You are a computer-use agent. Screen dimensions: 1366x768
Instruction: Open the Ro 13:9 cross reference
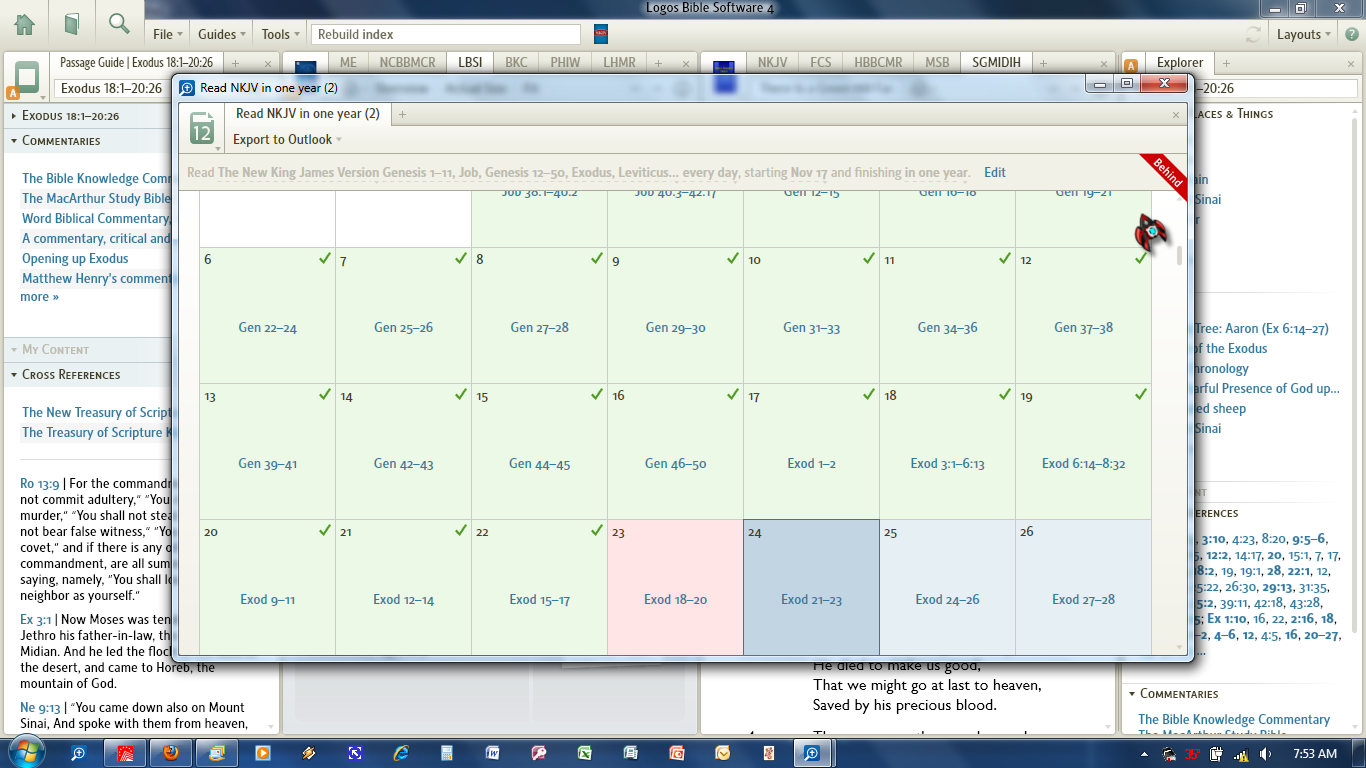(41, 483)
